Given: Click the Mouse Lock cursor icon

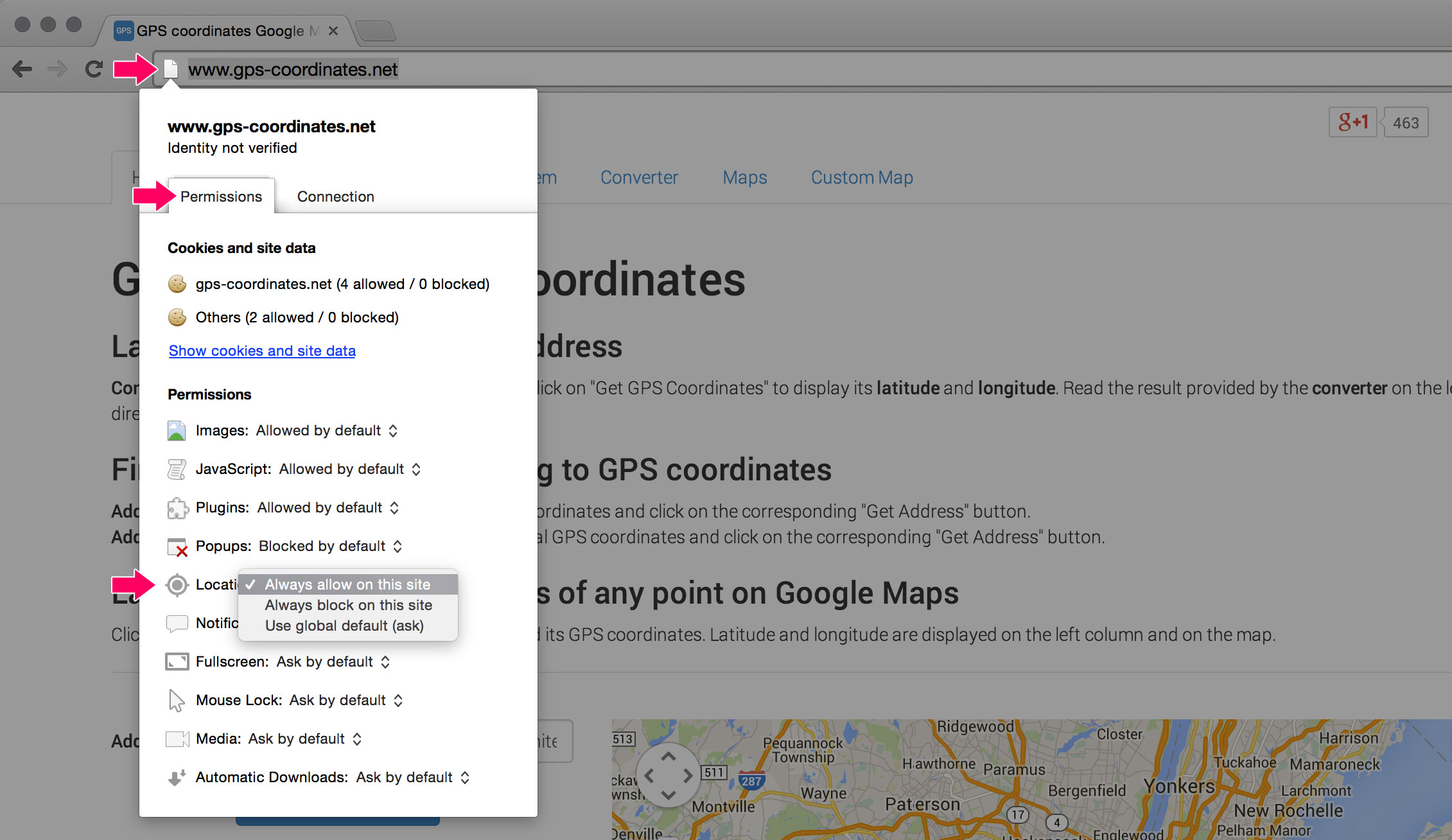Looking at the screenshot, I should coord(176,701).
